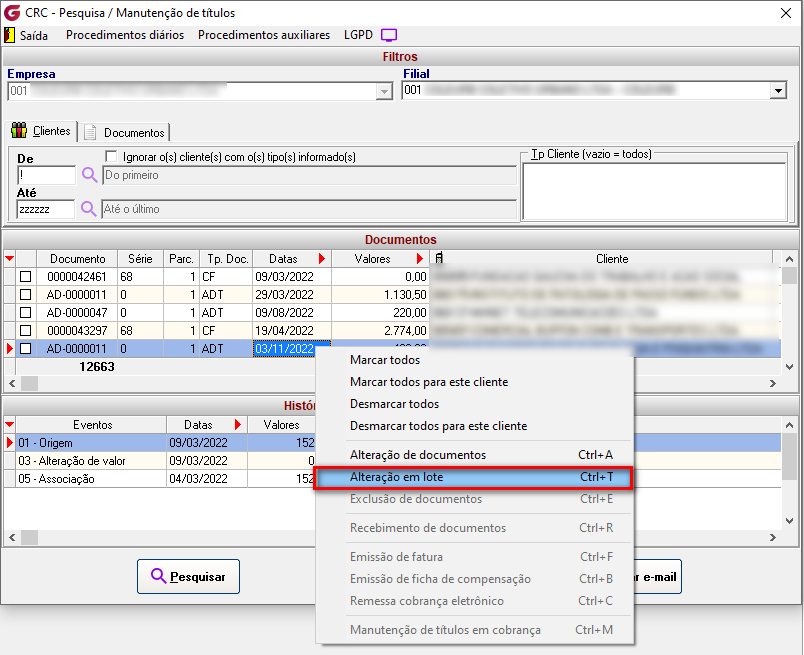This screenshot has height=655, width=804.
Task: Select Alteração de documentos menu entry
Action: (474, 455)
